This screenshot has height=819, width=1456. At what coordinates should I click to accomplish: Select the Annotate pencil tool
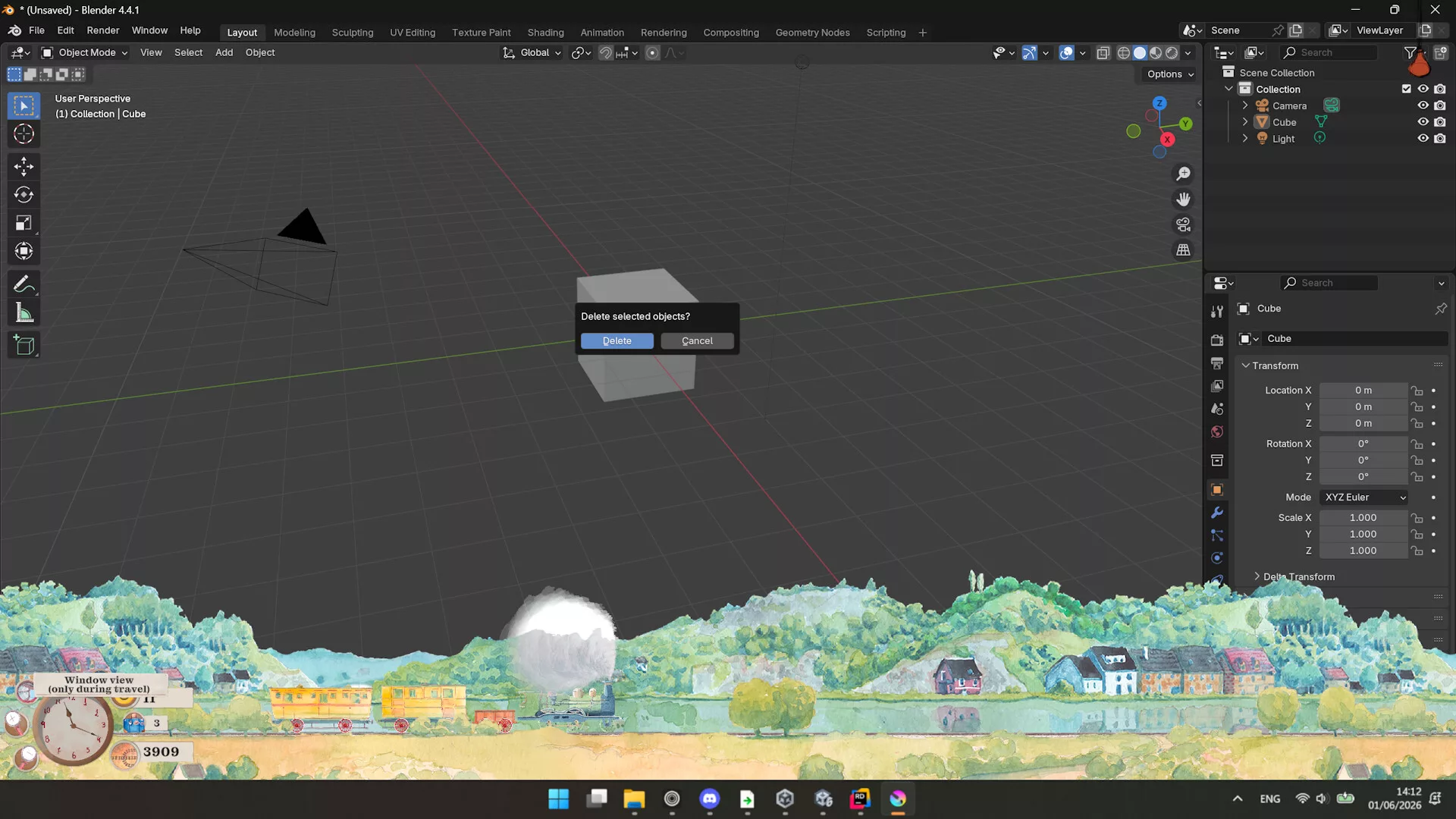24,284
